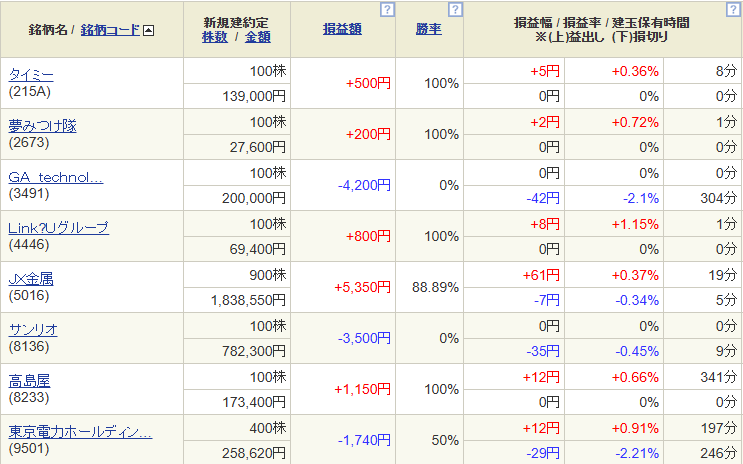Open the help icon above 勝率 column
Viewport: 743px width, 464px height.
[x=456, y=10]
